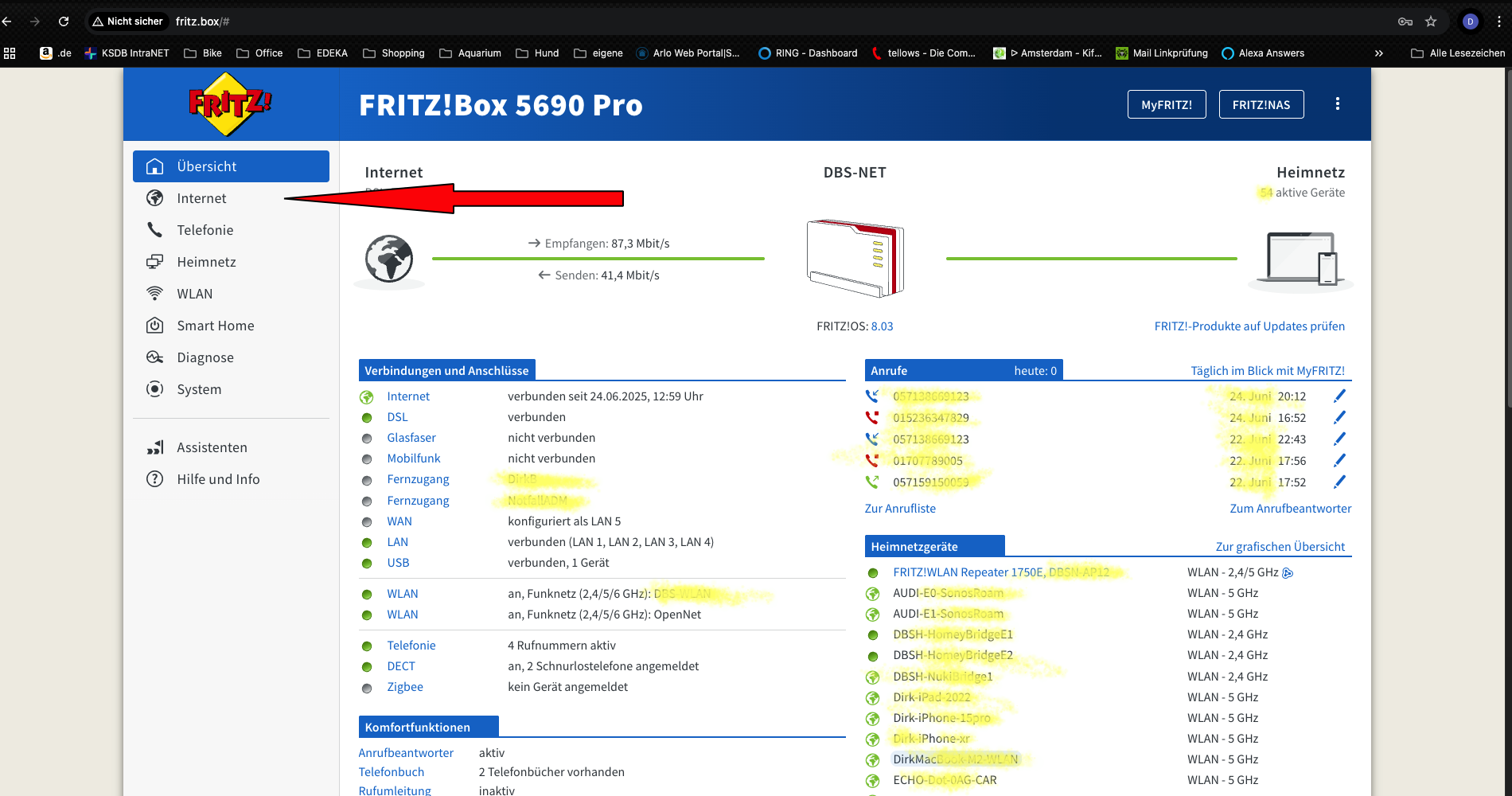Edit the call entry from 17:56
The width and height of the screenshot is (1512, 796).
tap(1339, 460)
